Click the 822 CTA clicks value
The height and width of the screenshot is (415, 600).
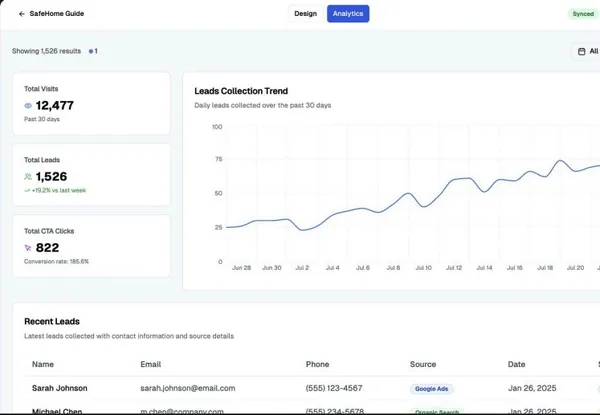tap(47, 248)
